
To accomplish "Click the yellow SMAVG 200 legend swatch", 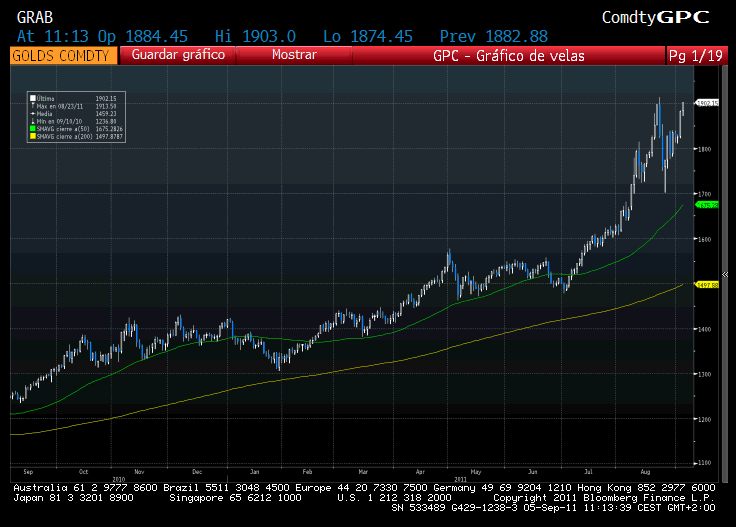I will (x=33, y=136).
